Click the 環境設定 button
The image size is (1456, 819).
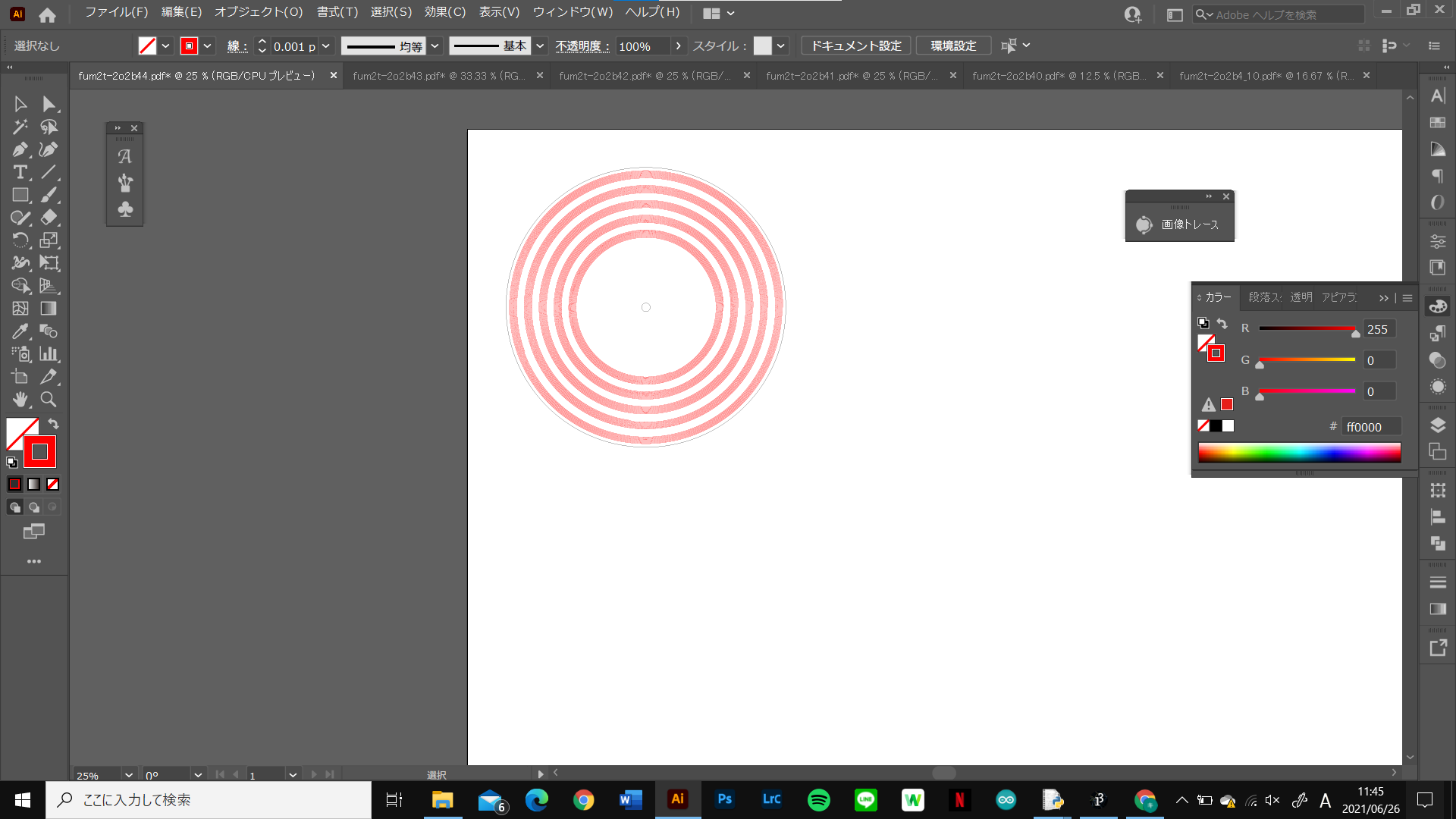click(x=953, y=46)
